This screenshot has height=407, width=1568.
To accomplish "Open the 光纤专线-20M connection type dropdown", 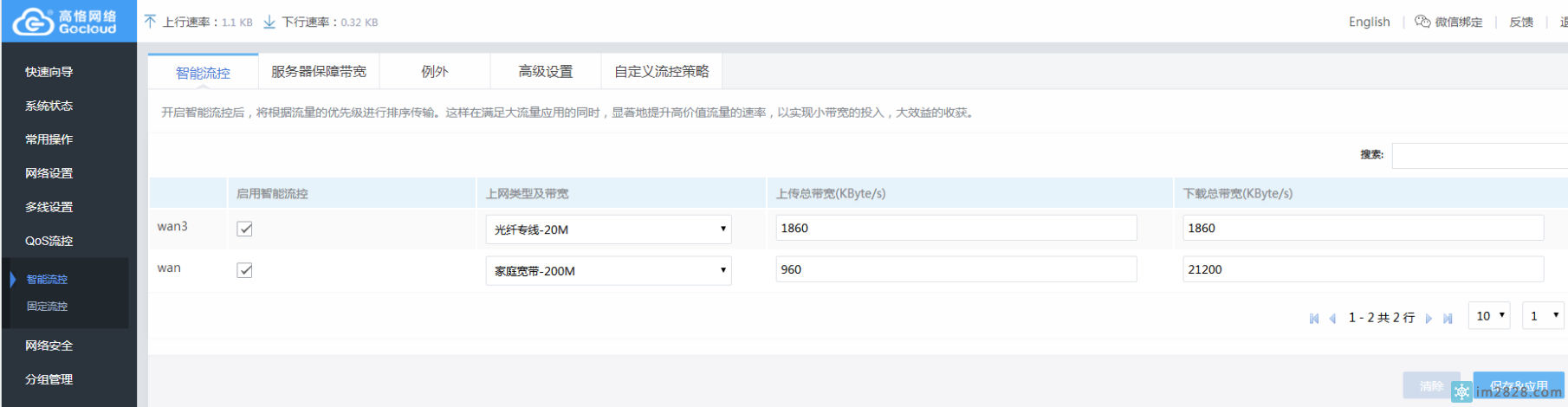I will point(608,229).
